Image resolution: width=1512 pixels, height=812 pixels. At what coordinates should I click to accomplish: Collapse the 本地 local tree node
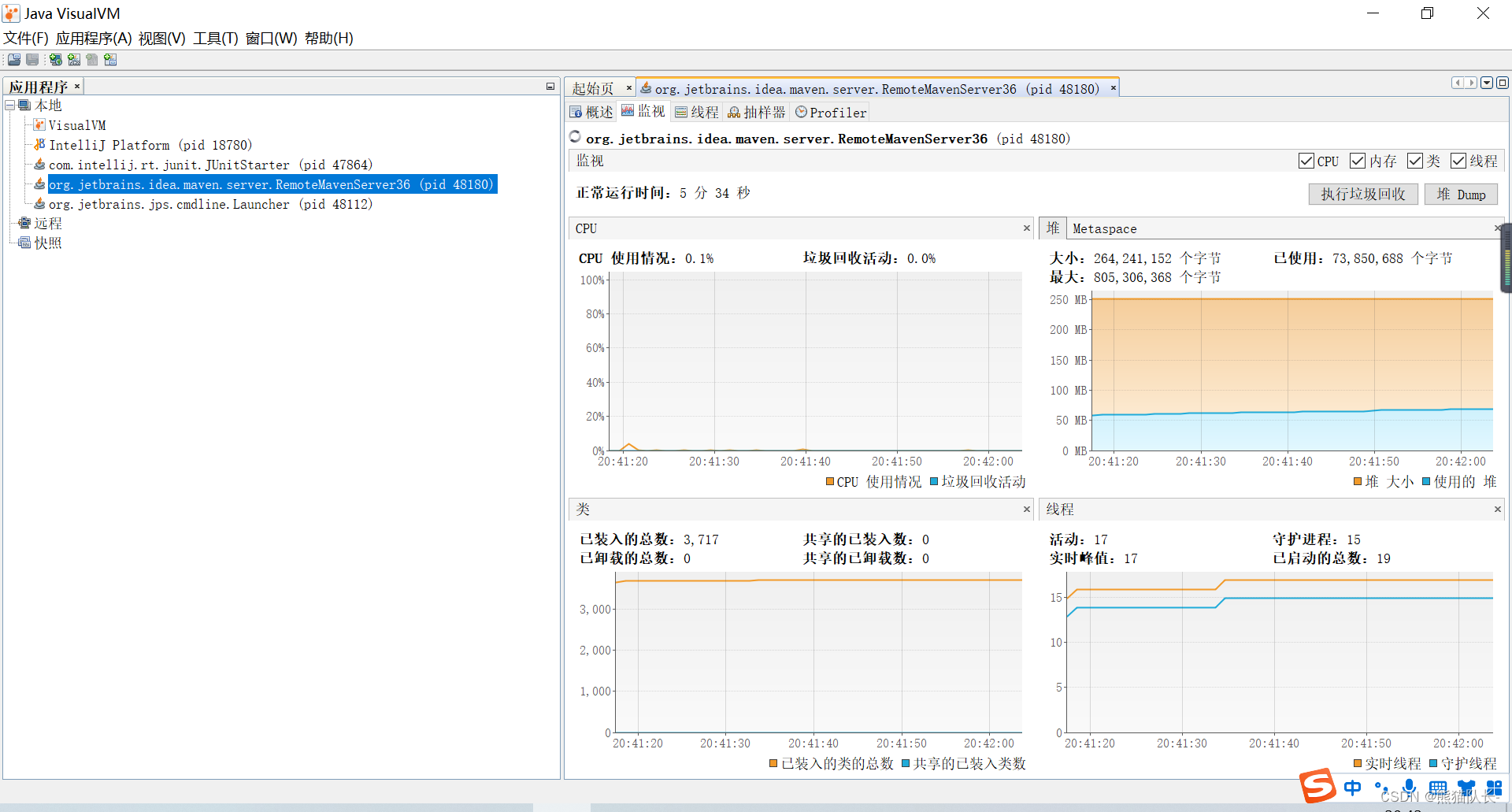pyautogui.click(x=10, y=106)
